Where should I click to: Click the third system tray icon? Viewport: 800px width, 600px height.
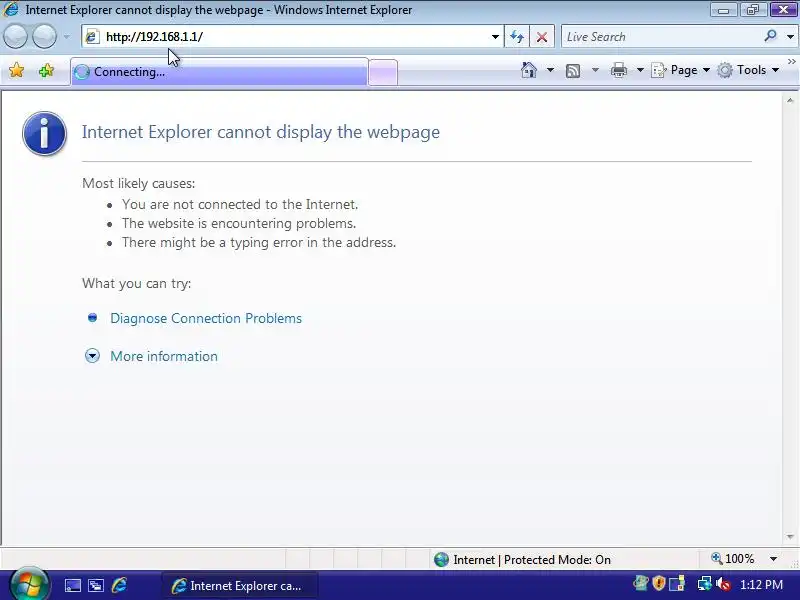point(677,583)
